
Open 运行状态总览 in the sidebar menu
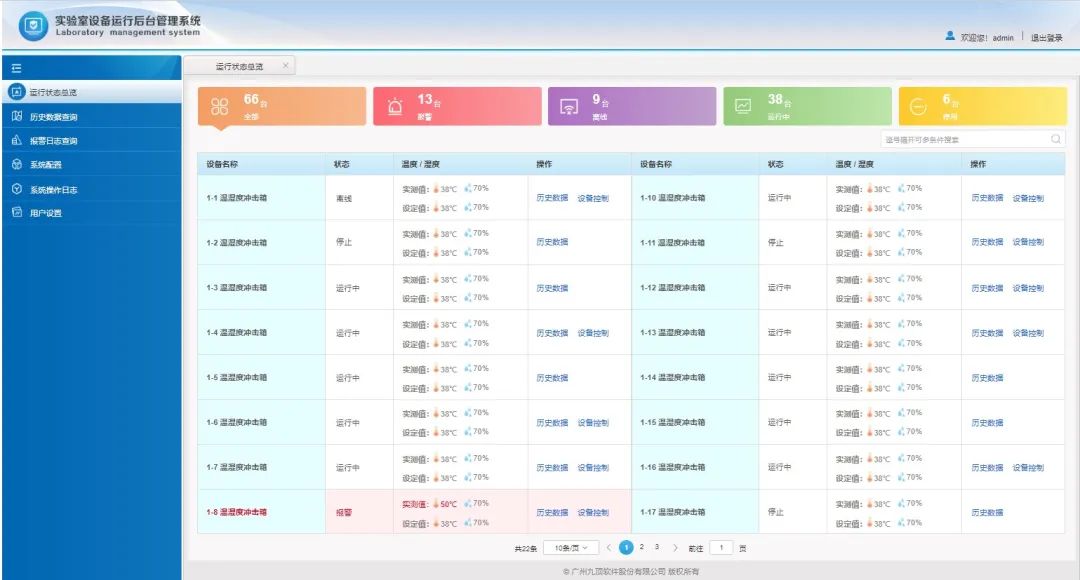click(x=53, y=92)
